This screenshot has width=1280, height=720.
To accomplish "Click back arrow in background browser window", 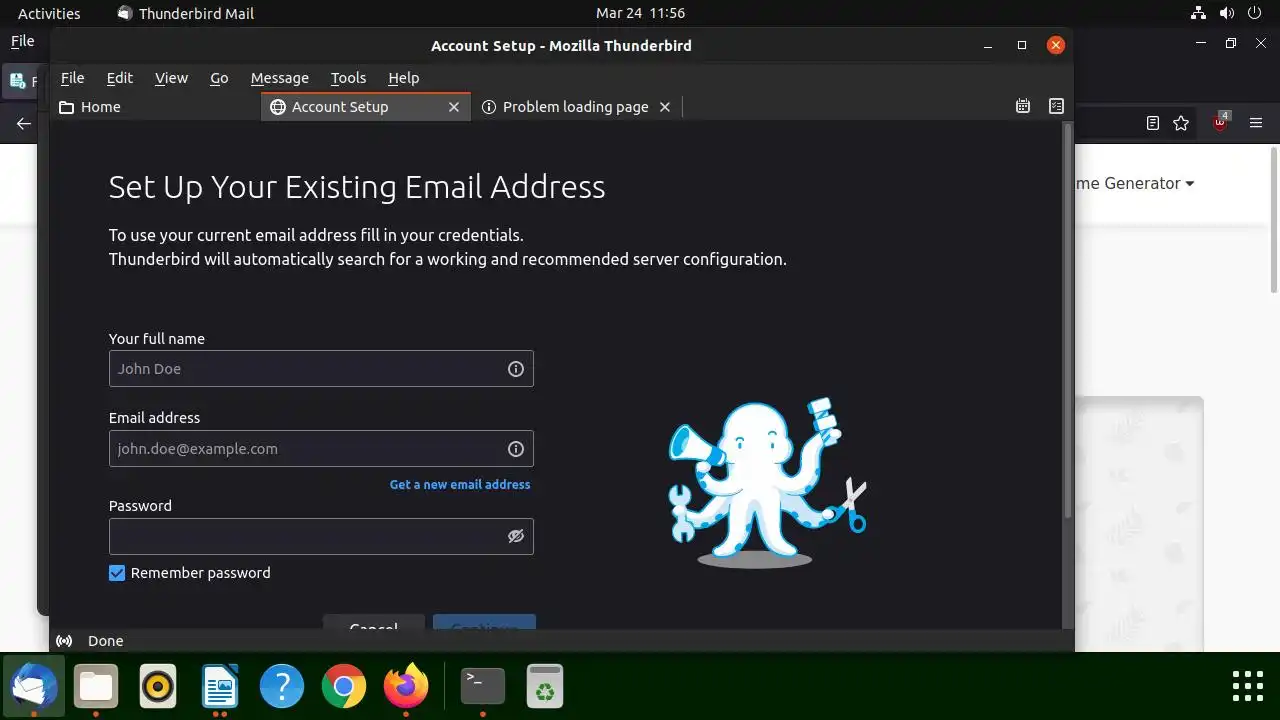I will coord(24,124).
